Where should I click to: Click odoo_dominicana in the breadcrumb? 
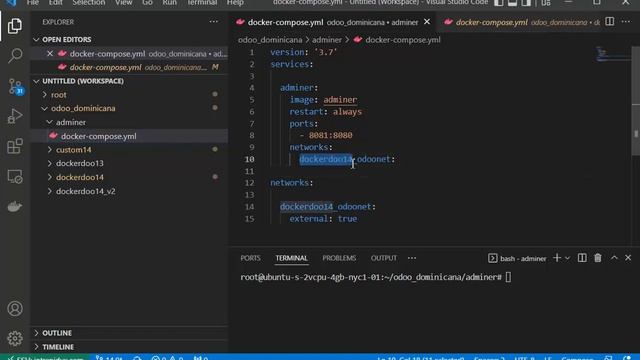tap(270, 40)
